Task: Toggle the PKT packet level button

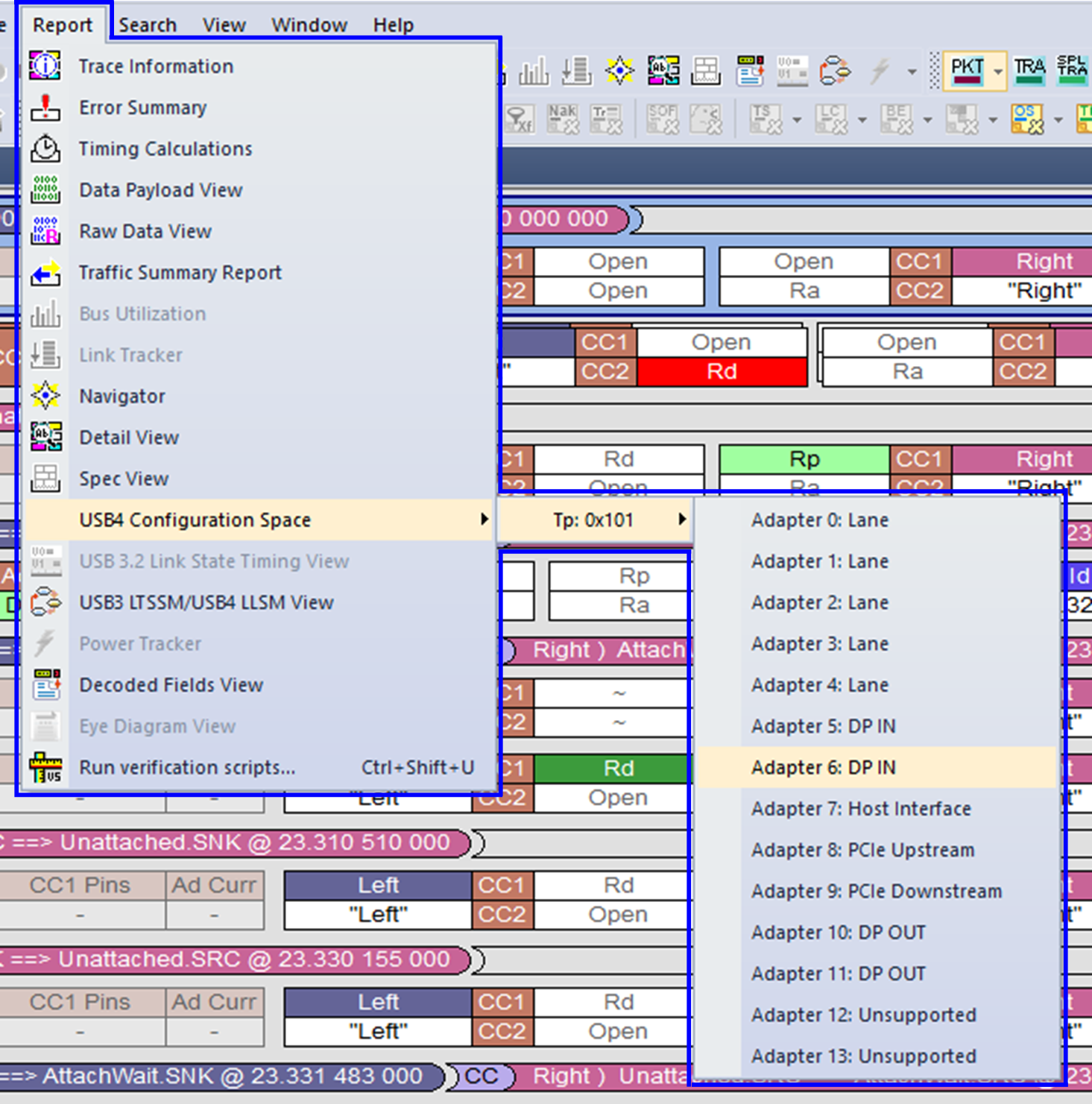Action: (967, 71)
